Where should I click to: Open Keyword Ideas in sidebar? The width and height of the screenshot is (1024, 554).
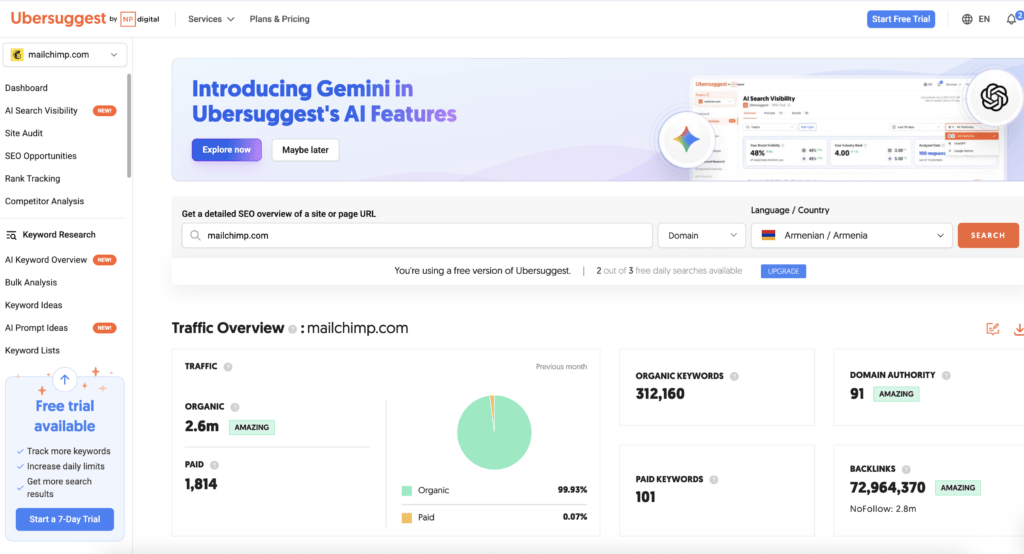(33, 305)
